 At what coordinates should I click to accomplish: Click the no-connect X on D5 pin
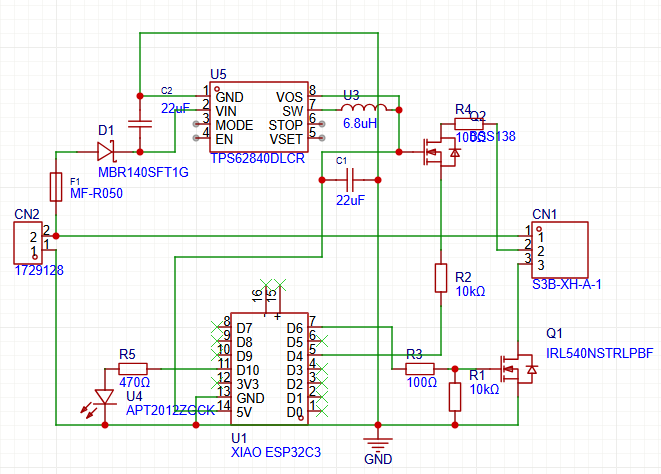[322, 341]
